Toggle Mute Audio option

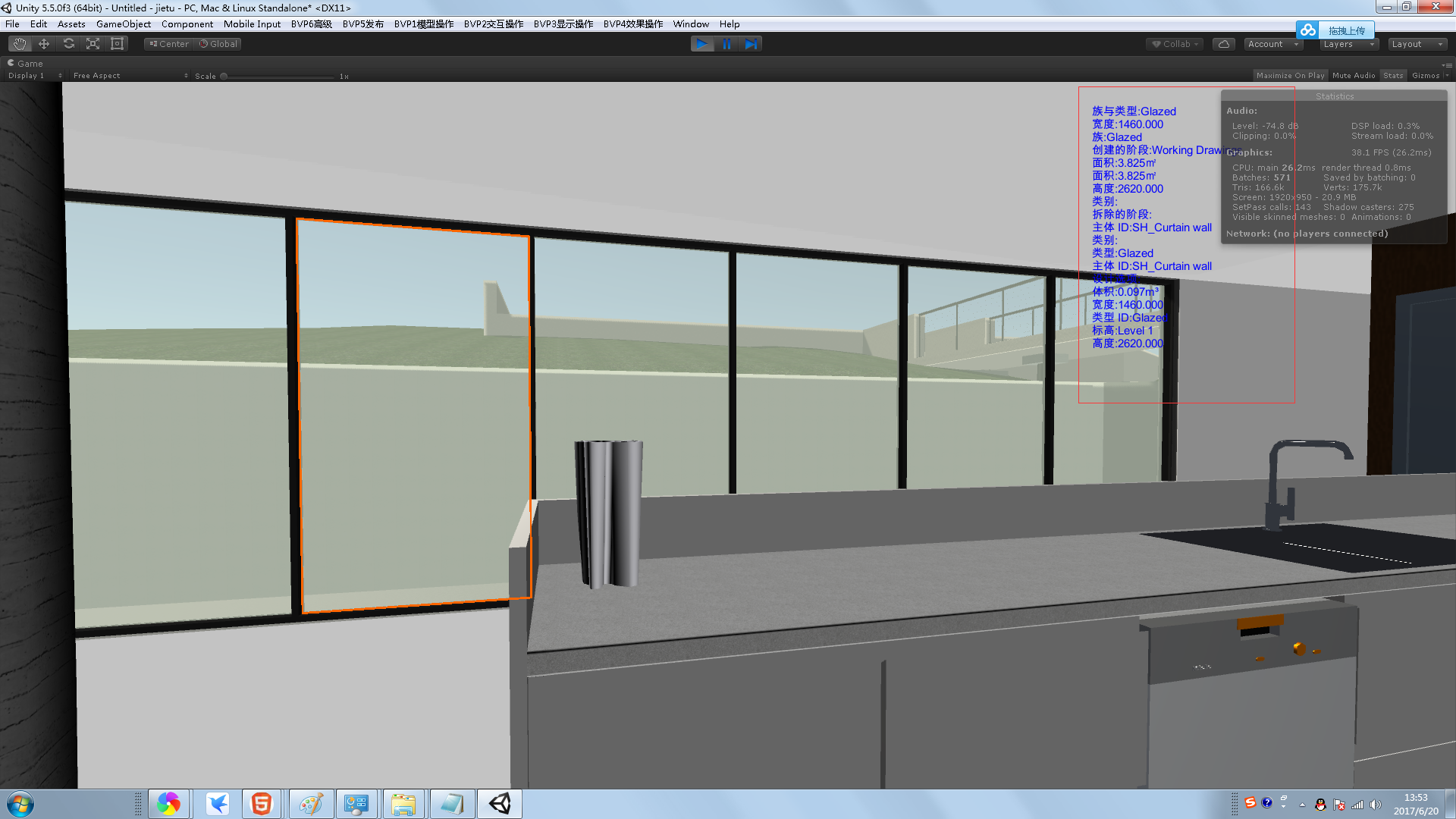(1353, 76)
